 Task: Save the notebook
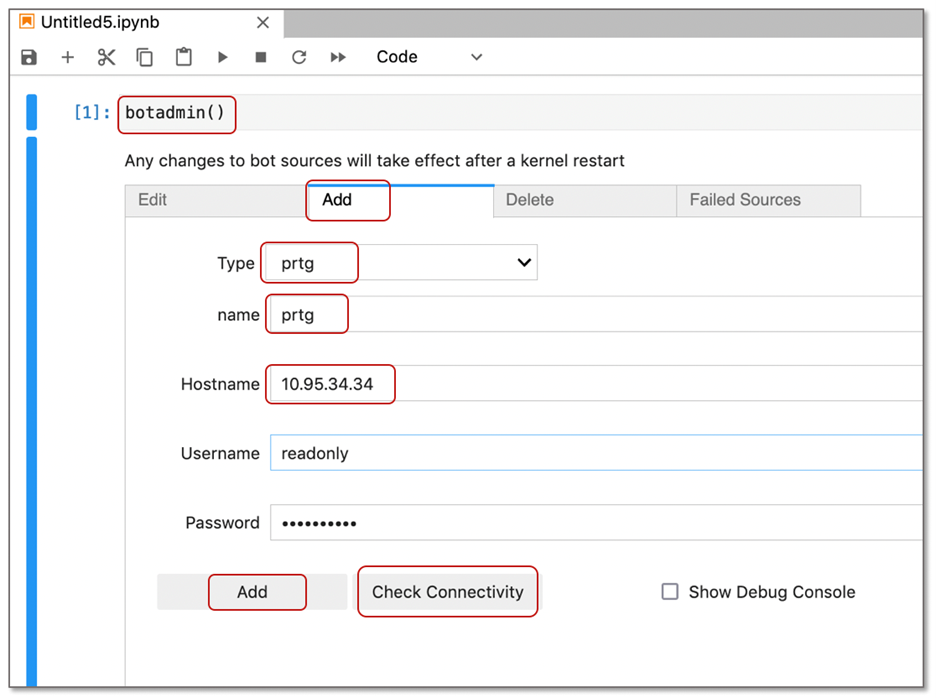click(28, 57)
